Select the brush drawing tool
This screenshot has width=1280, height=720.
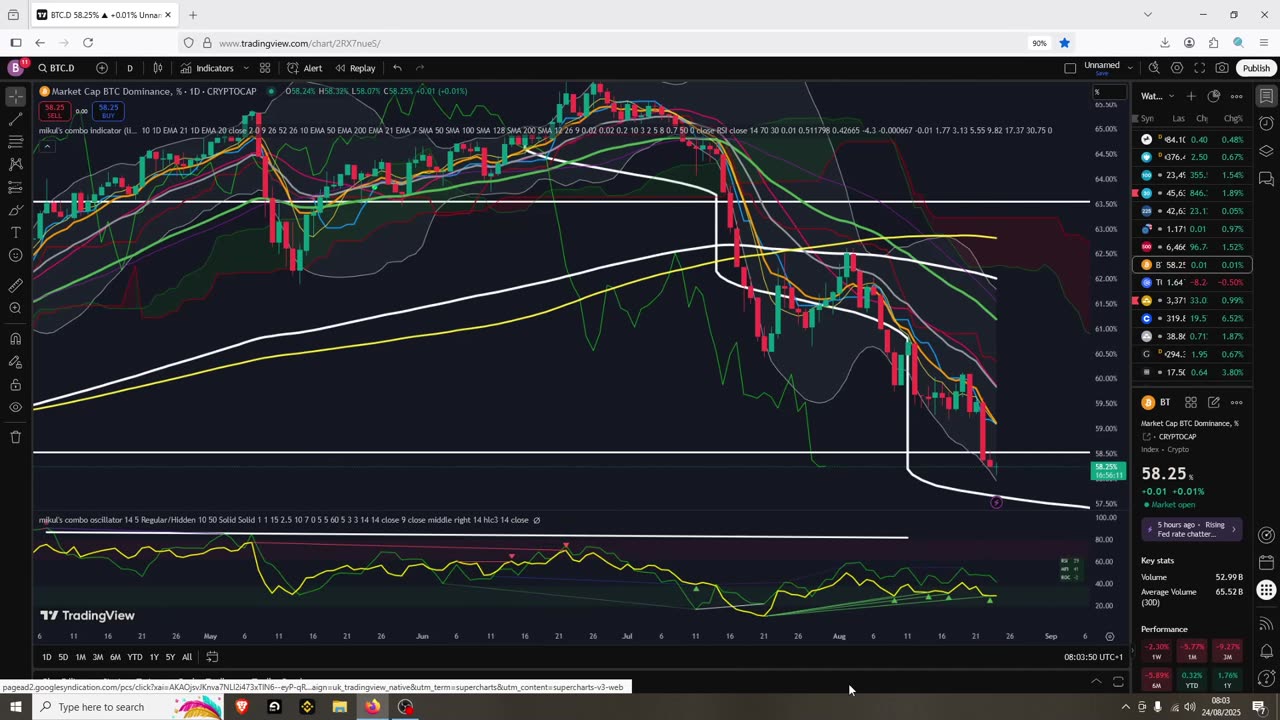click(x=16, y=210)
